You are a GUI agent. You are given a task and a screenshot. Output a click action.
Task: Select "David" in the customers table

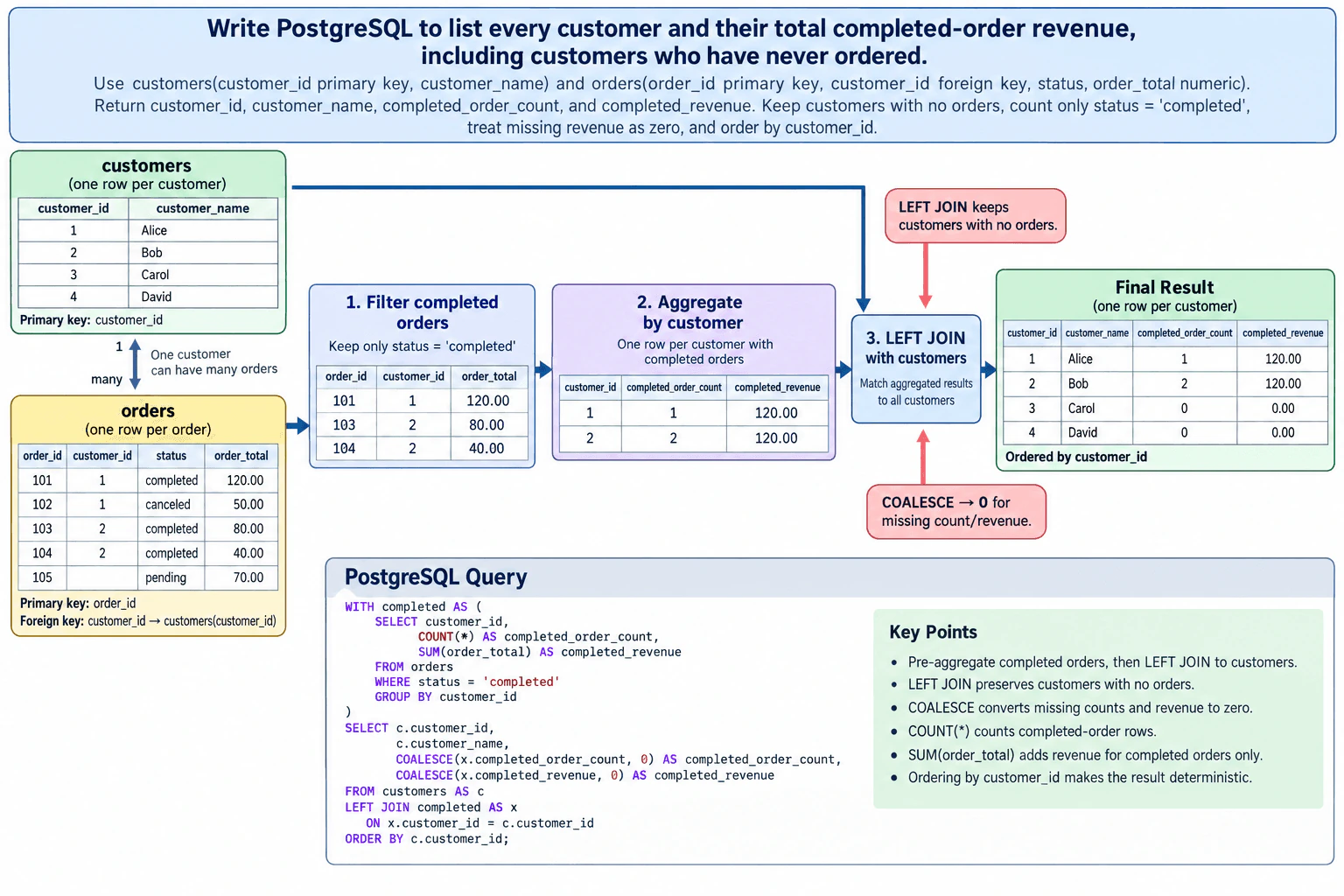tap(156, 297)
